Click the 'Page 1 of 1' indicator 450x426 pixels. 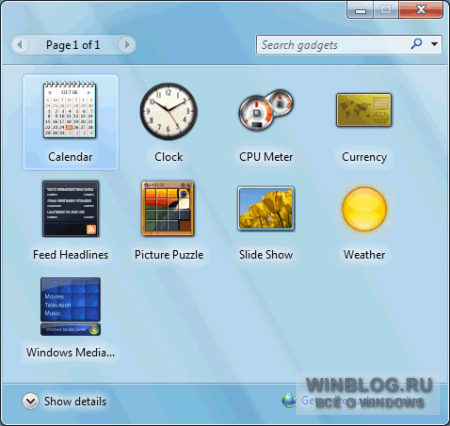click(x=73, y=45)
